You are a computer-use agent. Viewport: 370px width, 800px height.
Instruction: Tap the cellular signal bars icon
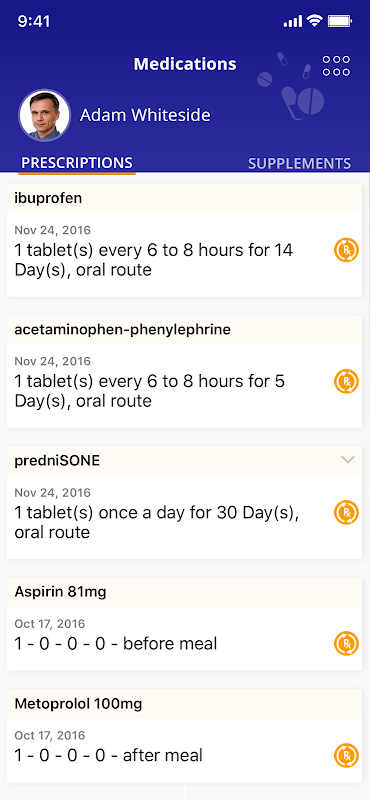(292, 21)
